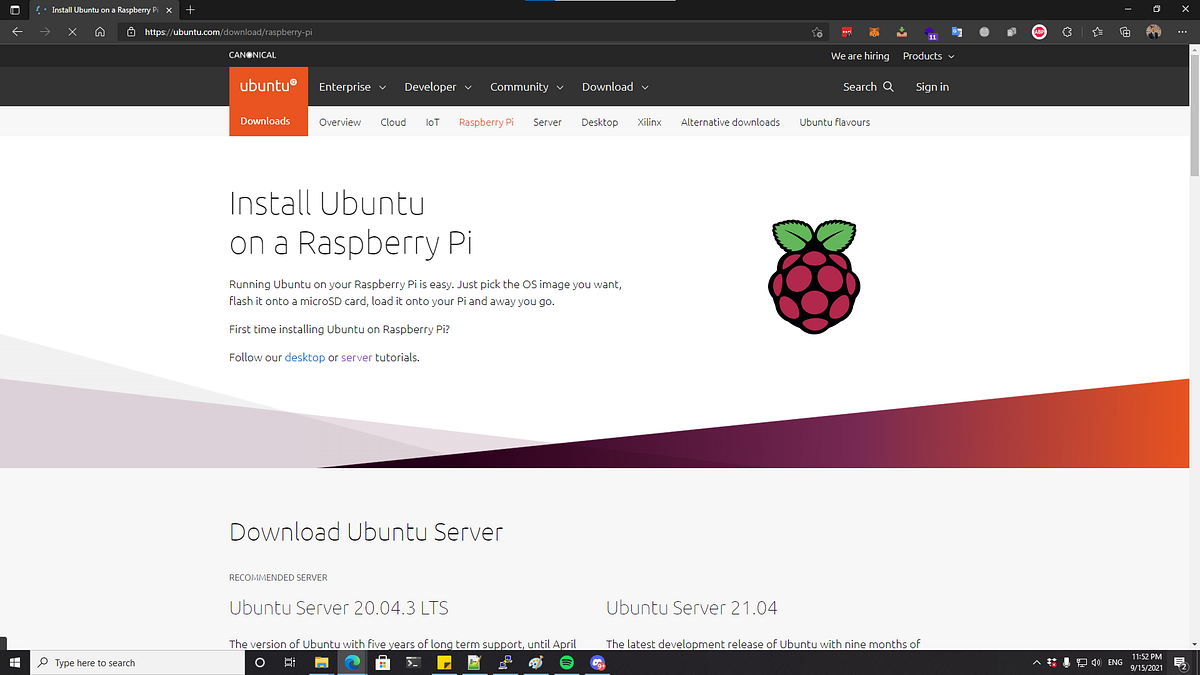1200x675 pixels.
Task: Open browser Collections
Action: [1125, 31]
